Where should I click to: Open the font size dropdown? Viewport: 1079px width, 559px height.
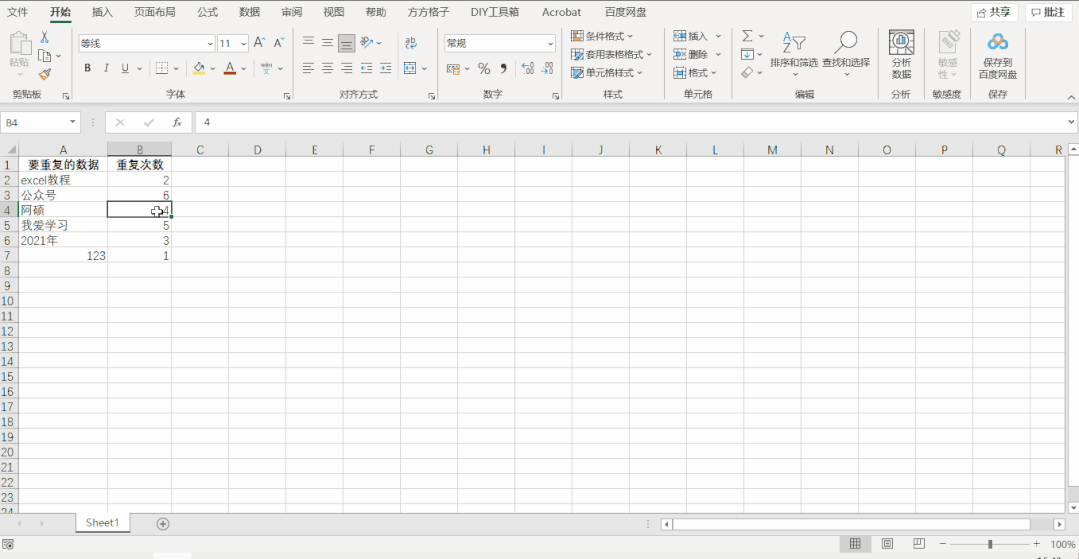tap(244, 43)
